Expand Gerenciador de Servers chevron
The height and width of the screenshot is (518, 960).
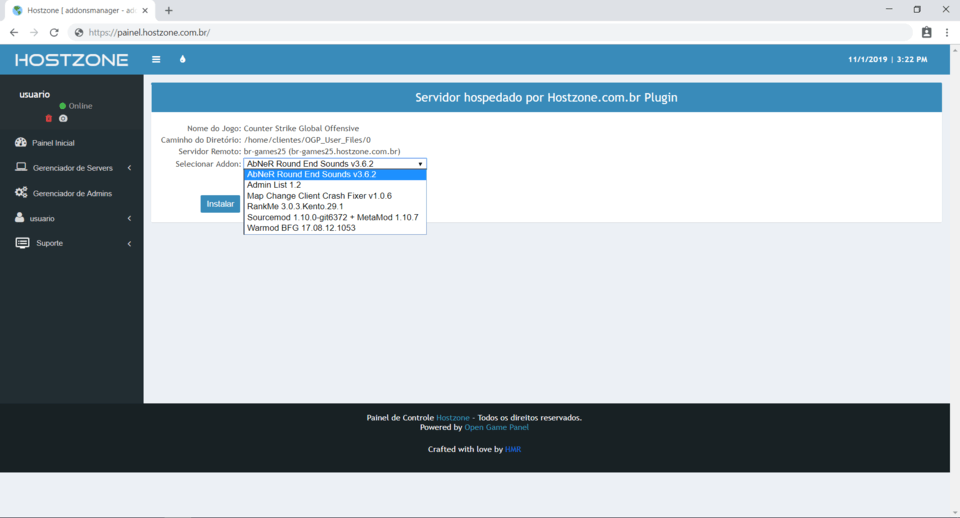click(129, 168)
